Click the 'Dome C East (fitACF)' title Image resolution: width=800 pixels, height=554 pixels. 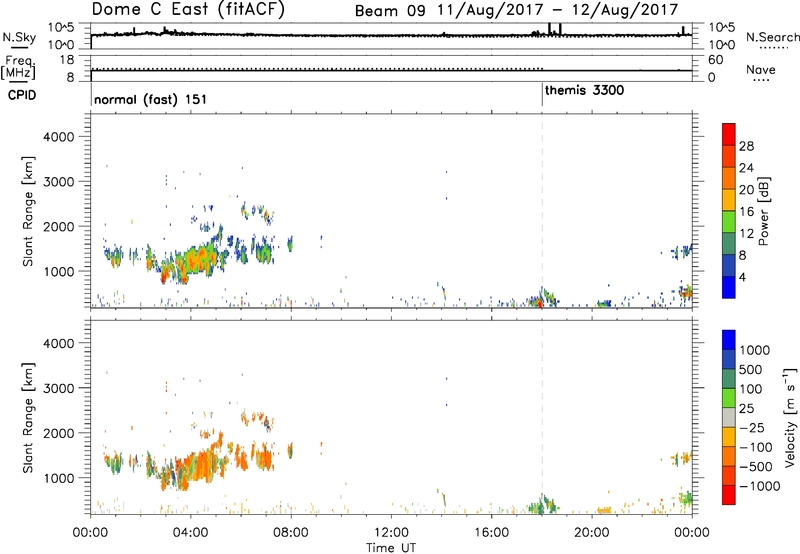pos(188,9)
